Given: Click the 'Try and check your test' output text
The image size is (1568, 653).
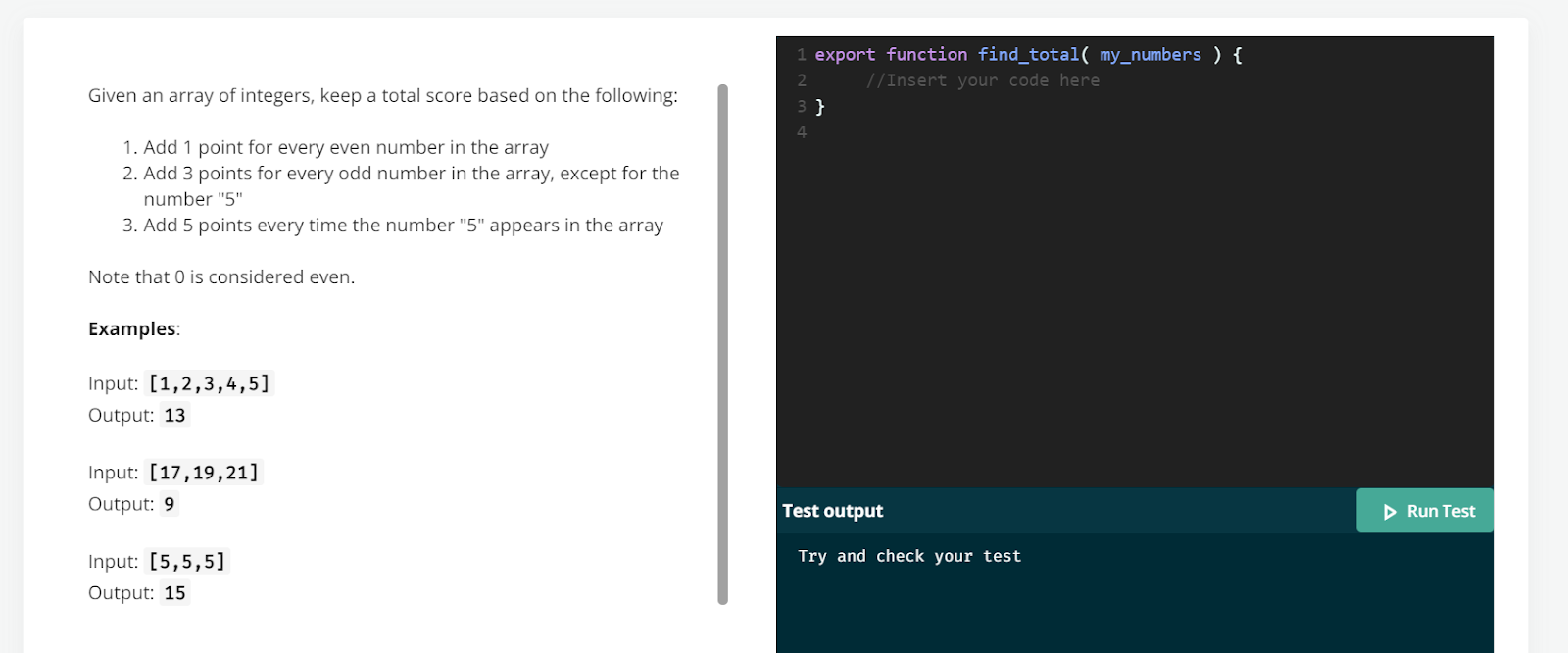Looking at the screenshot, I should (908, 556).
